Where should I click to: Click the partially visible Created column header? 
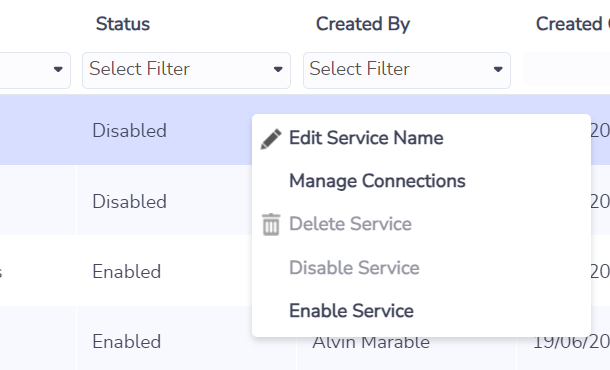(573, 24)
